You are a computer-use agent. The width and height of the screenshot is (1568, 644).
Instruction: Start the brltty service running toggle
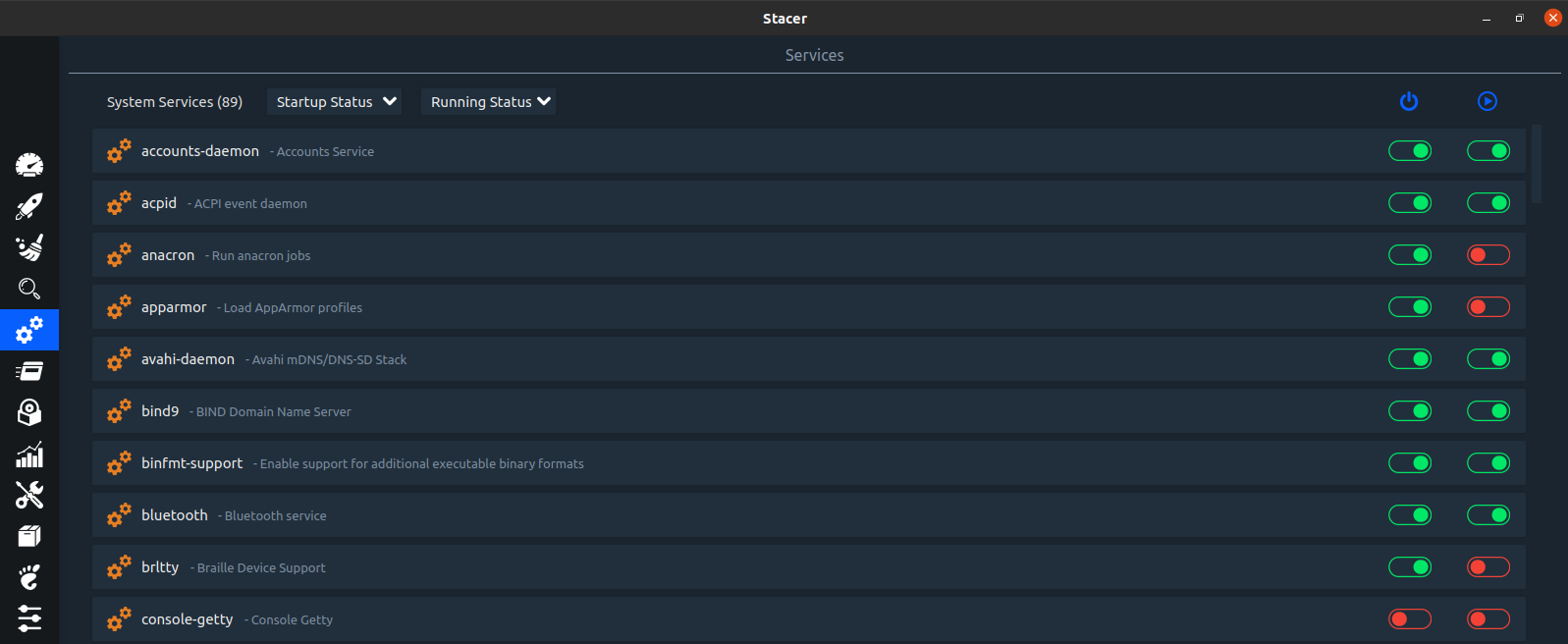coord(1488,567)
